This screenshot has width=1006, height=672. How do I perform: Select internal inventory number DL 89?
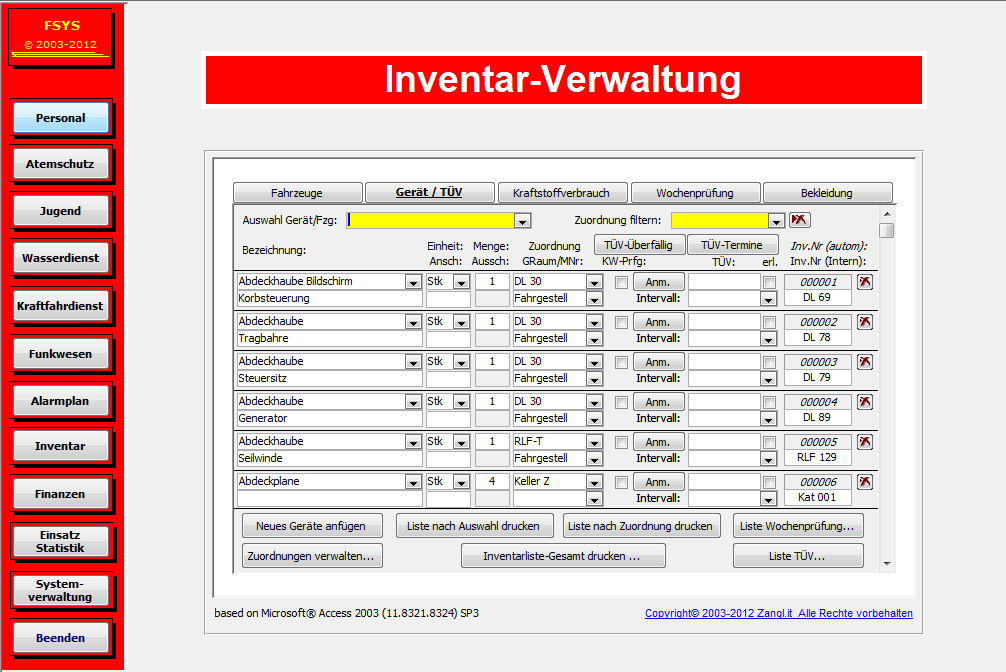817,417
